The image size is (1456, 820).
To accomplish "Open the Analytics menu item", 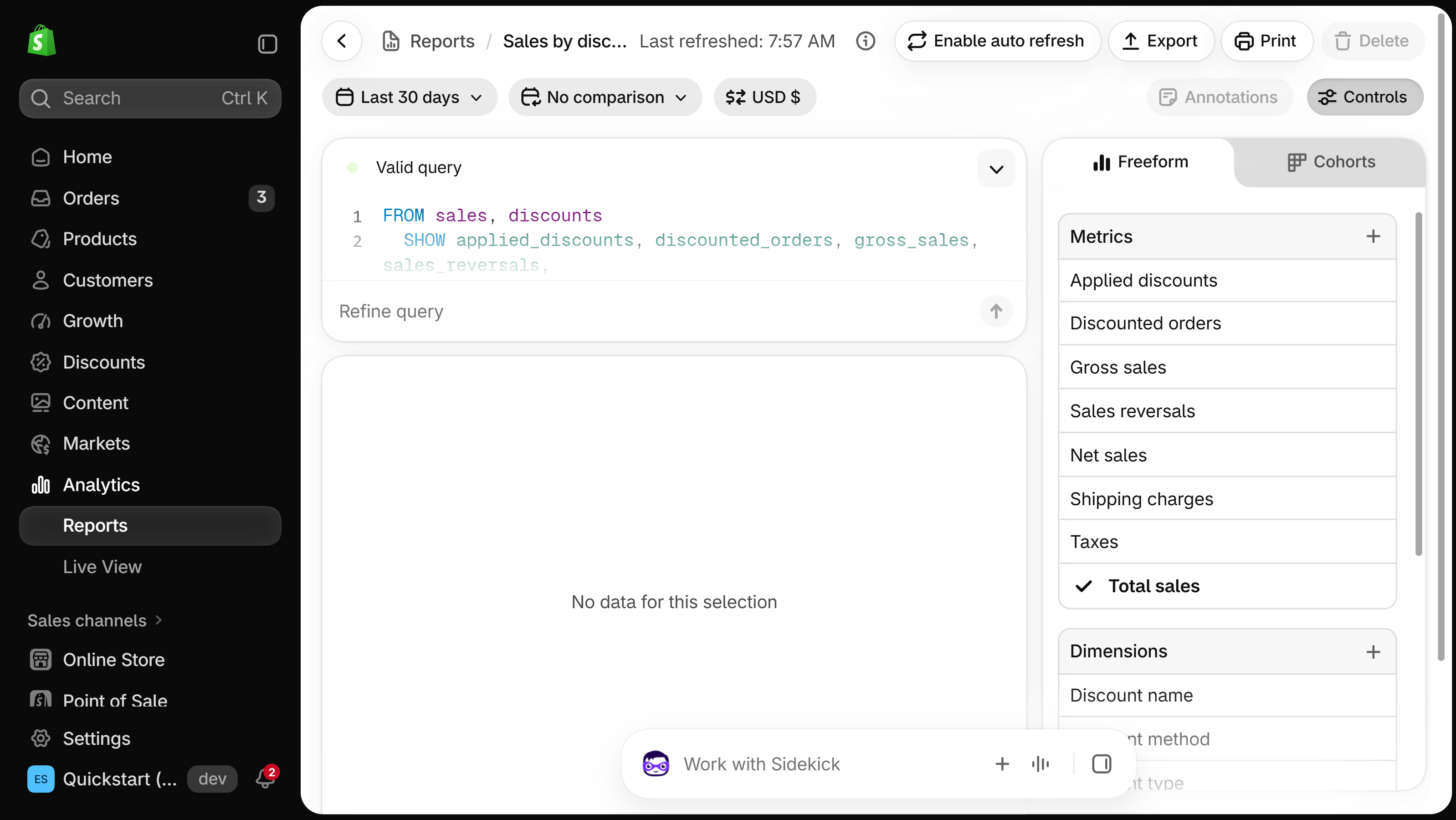I will [101, 484].
